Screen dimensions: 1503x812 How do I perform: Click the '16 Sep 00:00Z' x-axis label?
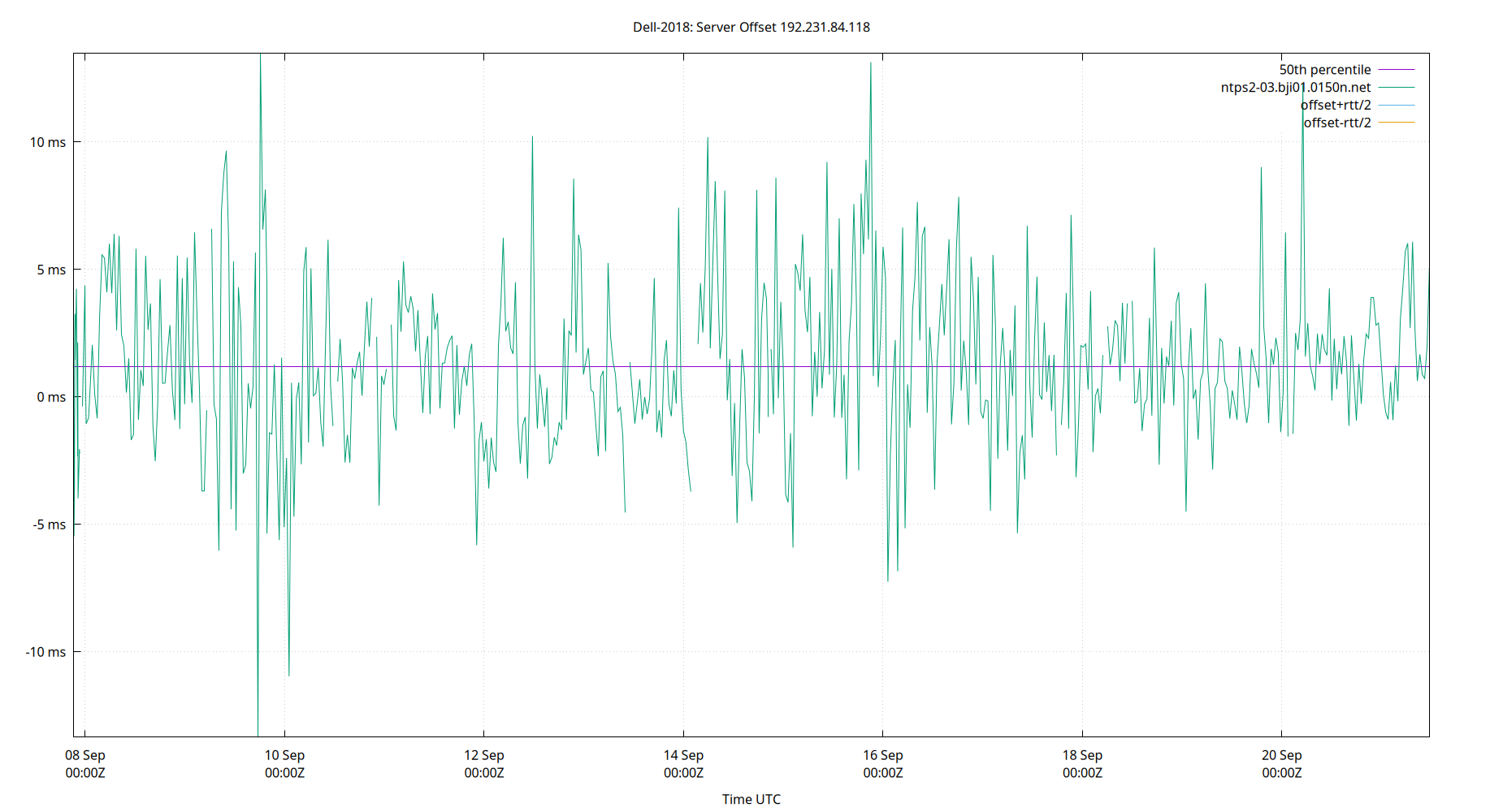point(883,764)
